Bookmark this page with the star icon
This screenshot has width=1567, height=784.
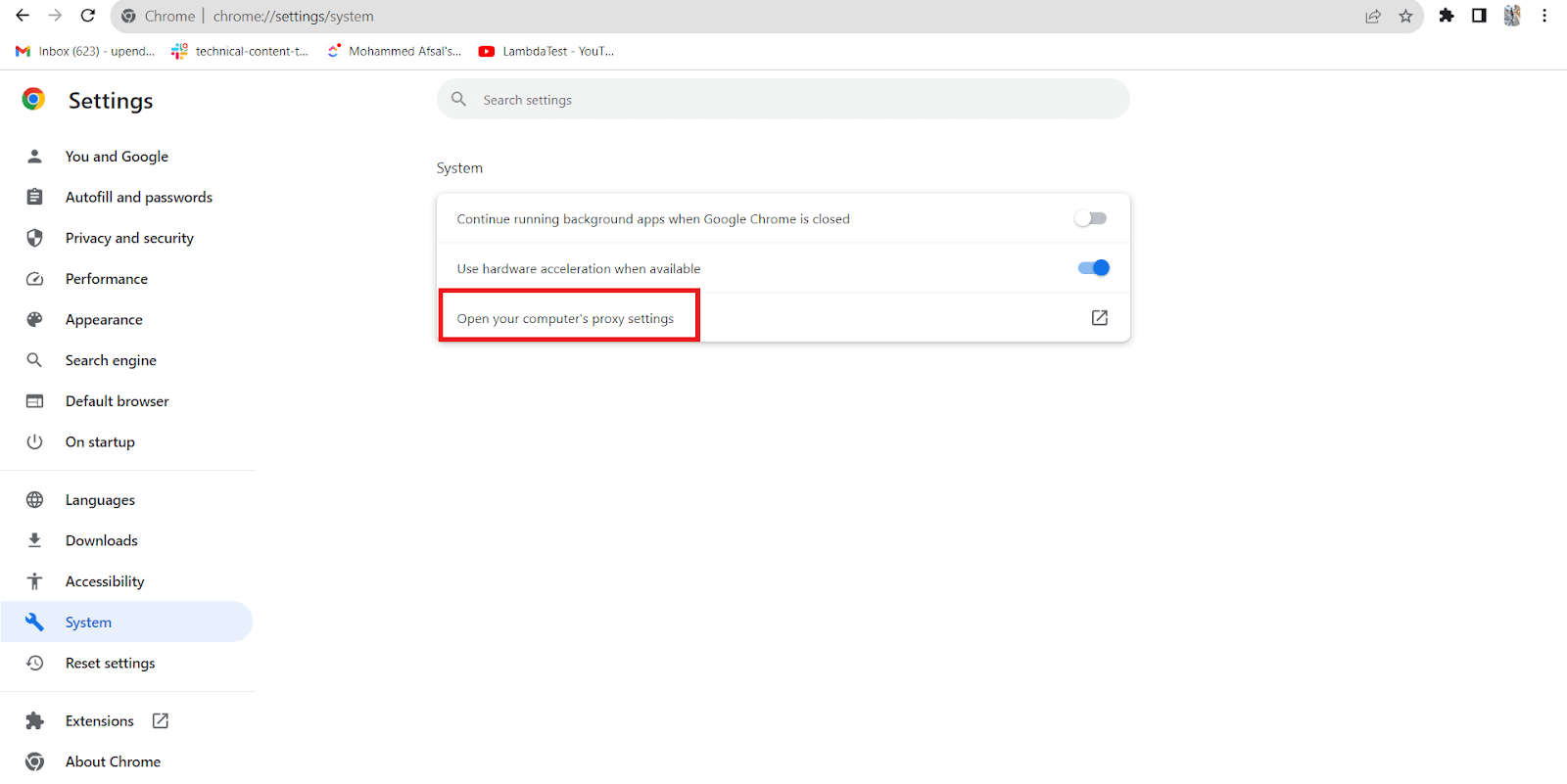click(x=1405, y=16)
